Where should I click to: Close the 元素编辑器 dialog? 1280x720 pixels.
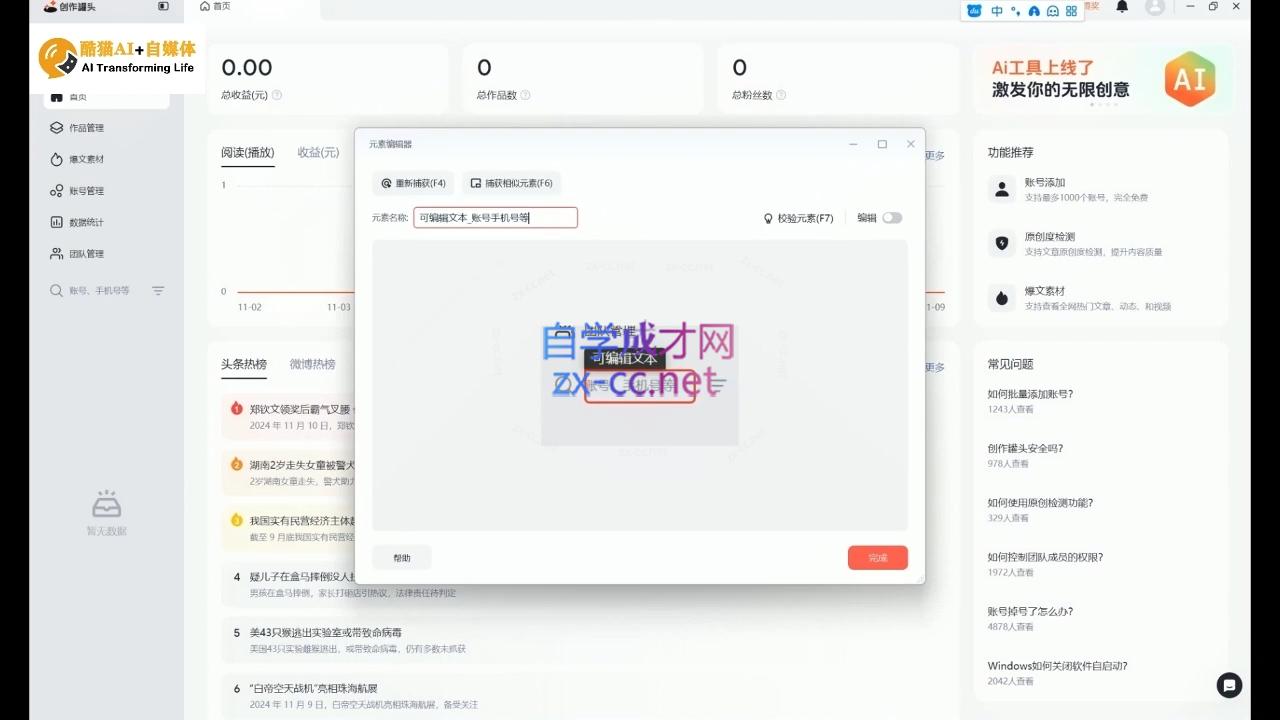pos(911,144)
